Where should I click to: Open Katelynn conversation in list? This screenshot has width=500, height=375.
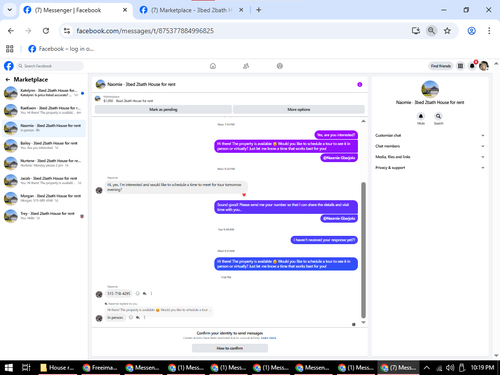[44, 93]
